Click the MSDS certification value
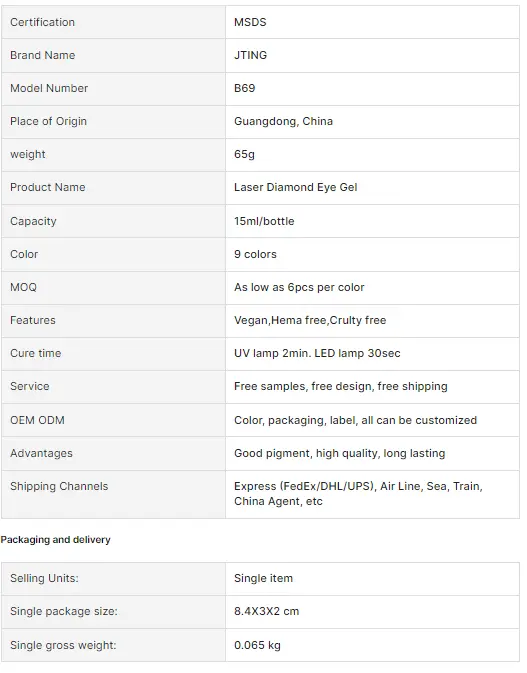 coord(250,22)
